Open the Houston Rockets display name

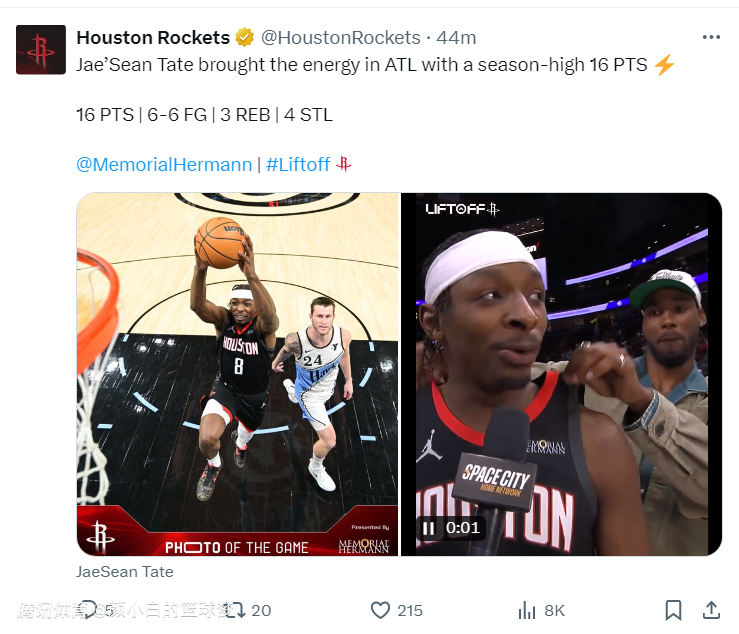(x=153, y=37)
